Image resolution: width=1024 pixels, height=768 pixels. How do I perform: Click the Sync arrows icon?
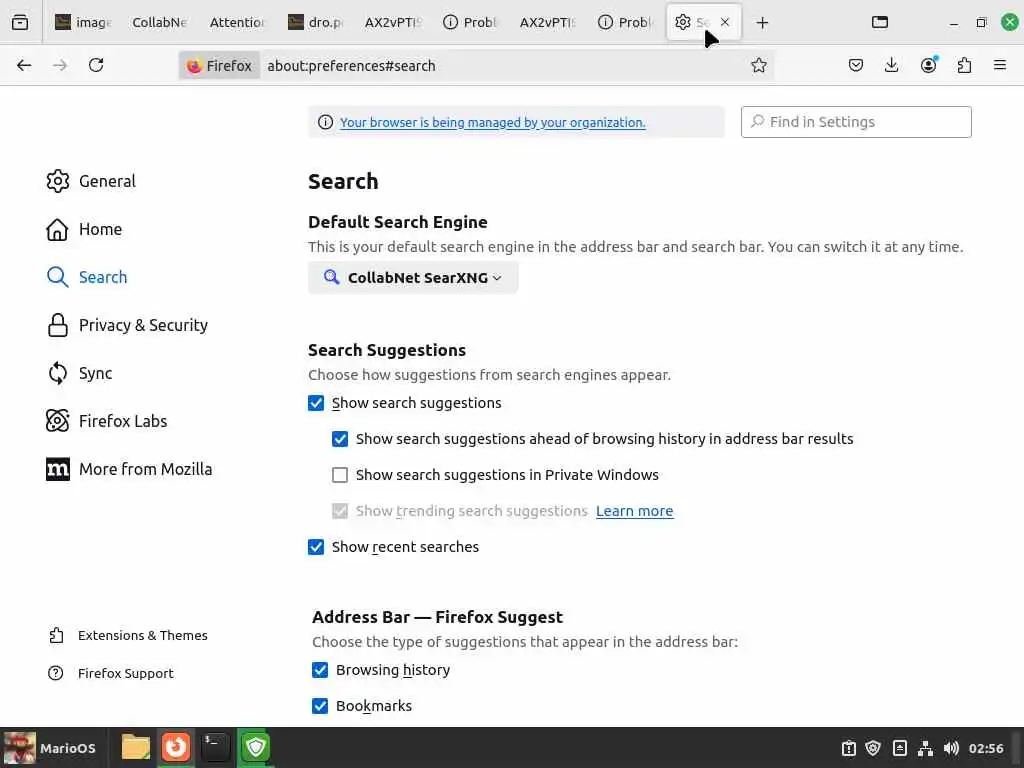(57, 373)
